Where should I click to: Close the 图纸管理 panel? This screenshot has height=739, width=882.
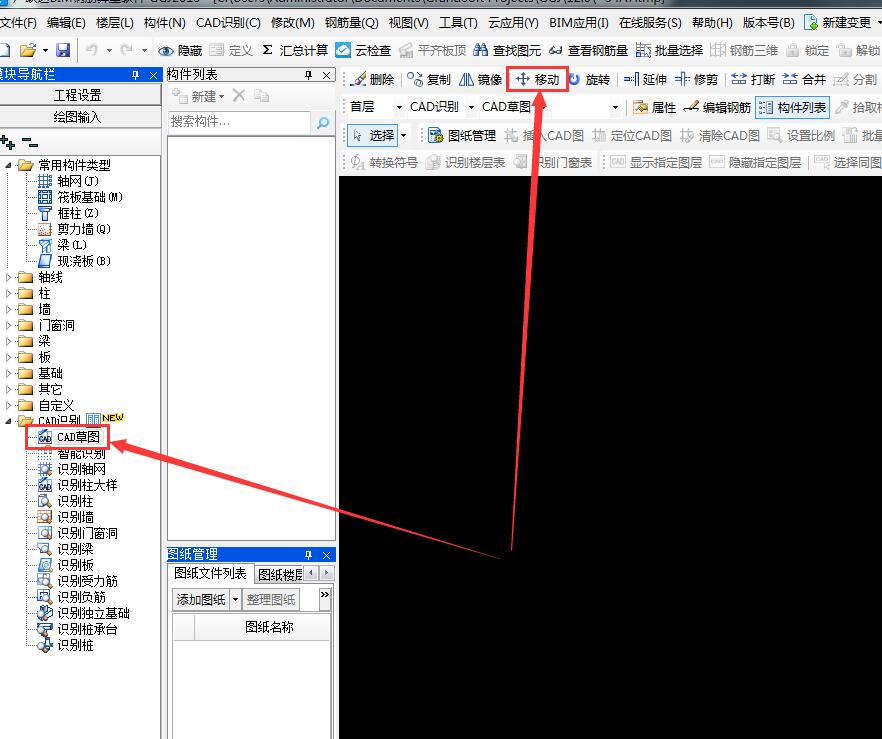[x=326, y=555]
